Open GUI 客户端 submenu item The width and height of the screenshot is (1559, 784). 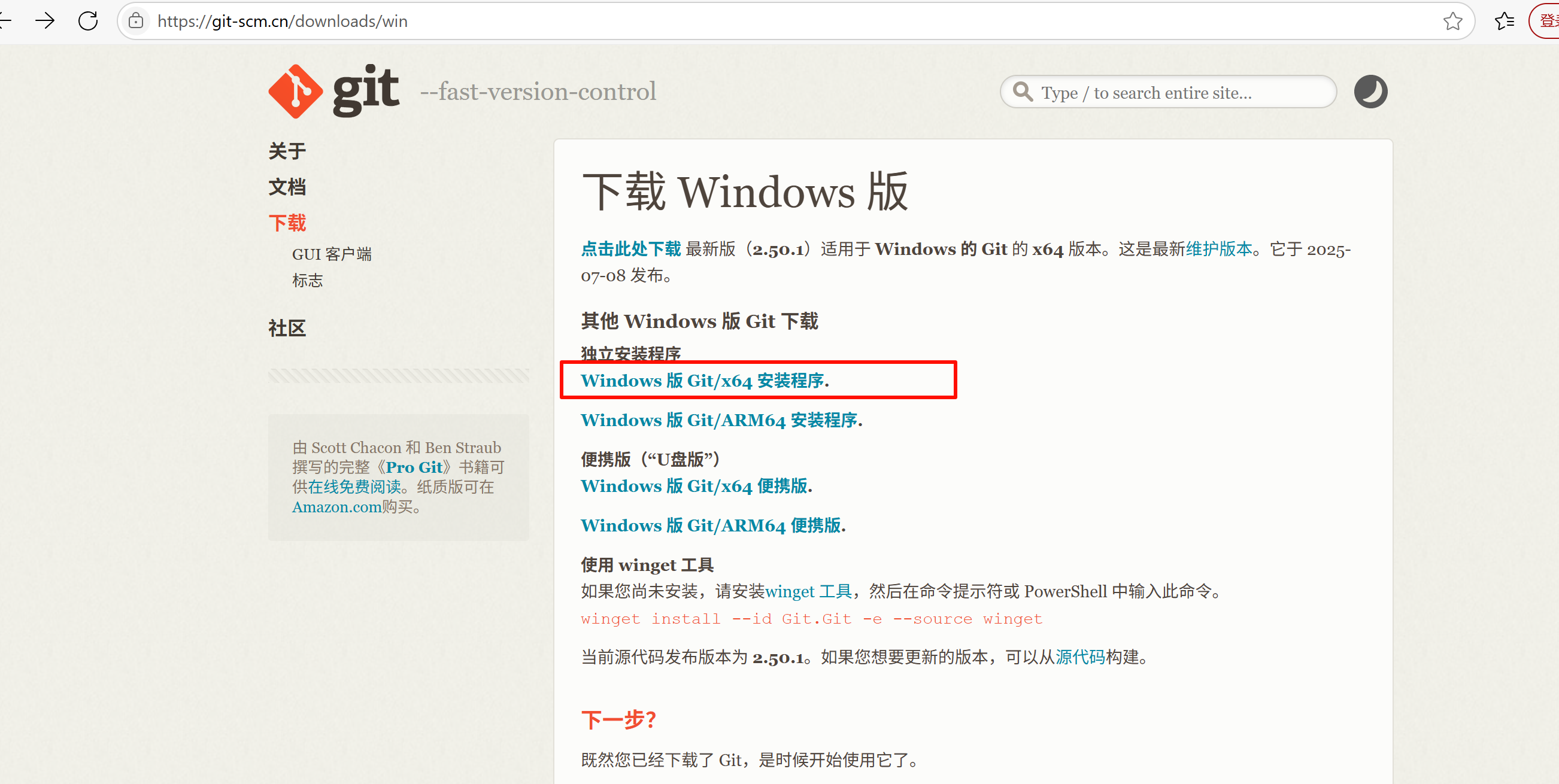point(332,254)
